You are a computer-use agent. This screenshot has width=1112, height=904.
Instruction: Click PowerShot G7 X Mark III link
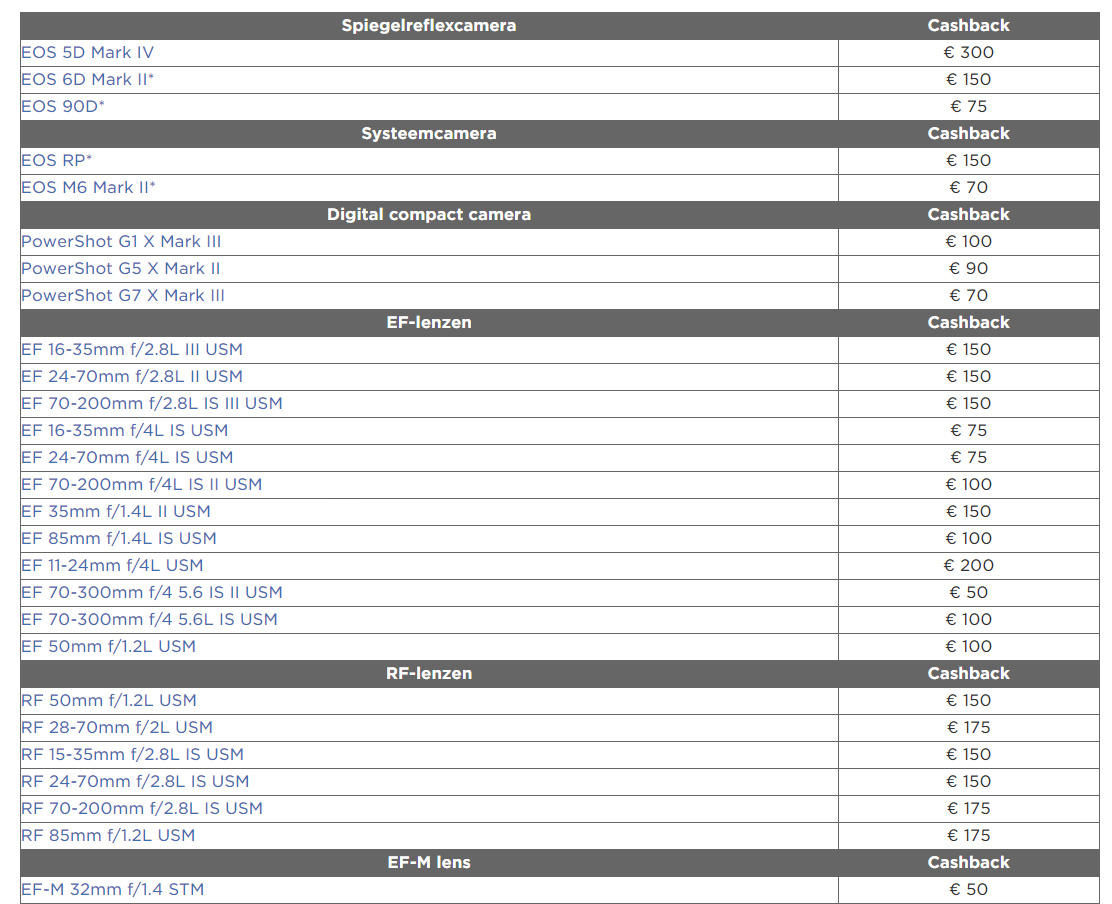tap(123, 296)
